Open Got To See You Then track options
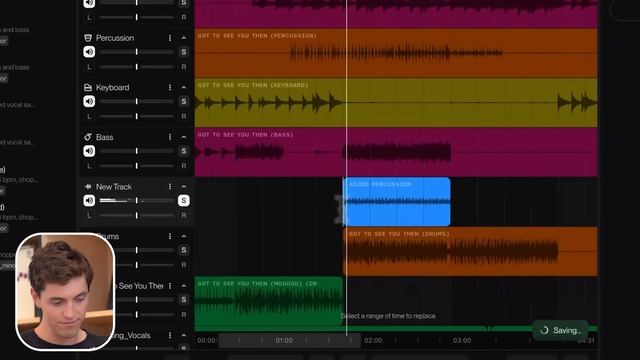The height and width of the screenshot is (360, 640). [170, 286]
